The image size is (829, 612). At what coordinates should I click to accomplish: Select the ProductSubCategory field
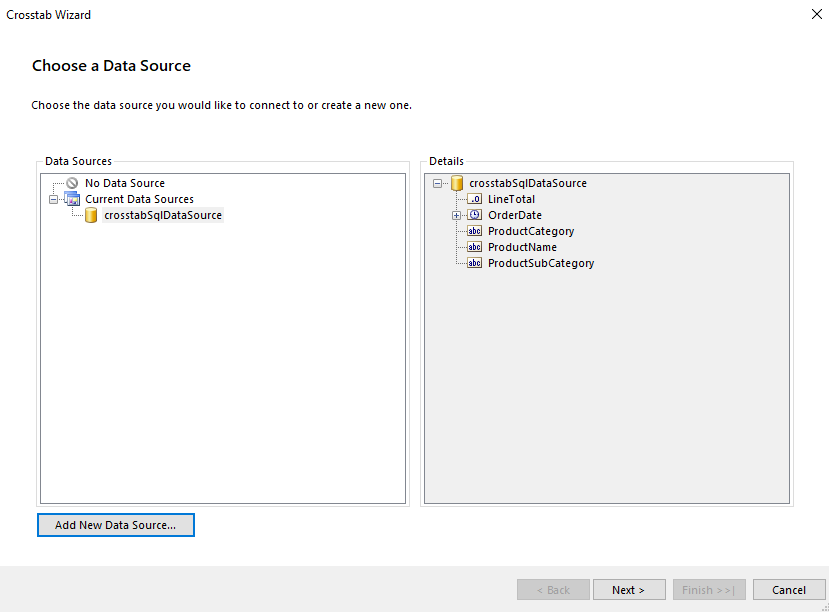[541, 263]
